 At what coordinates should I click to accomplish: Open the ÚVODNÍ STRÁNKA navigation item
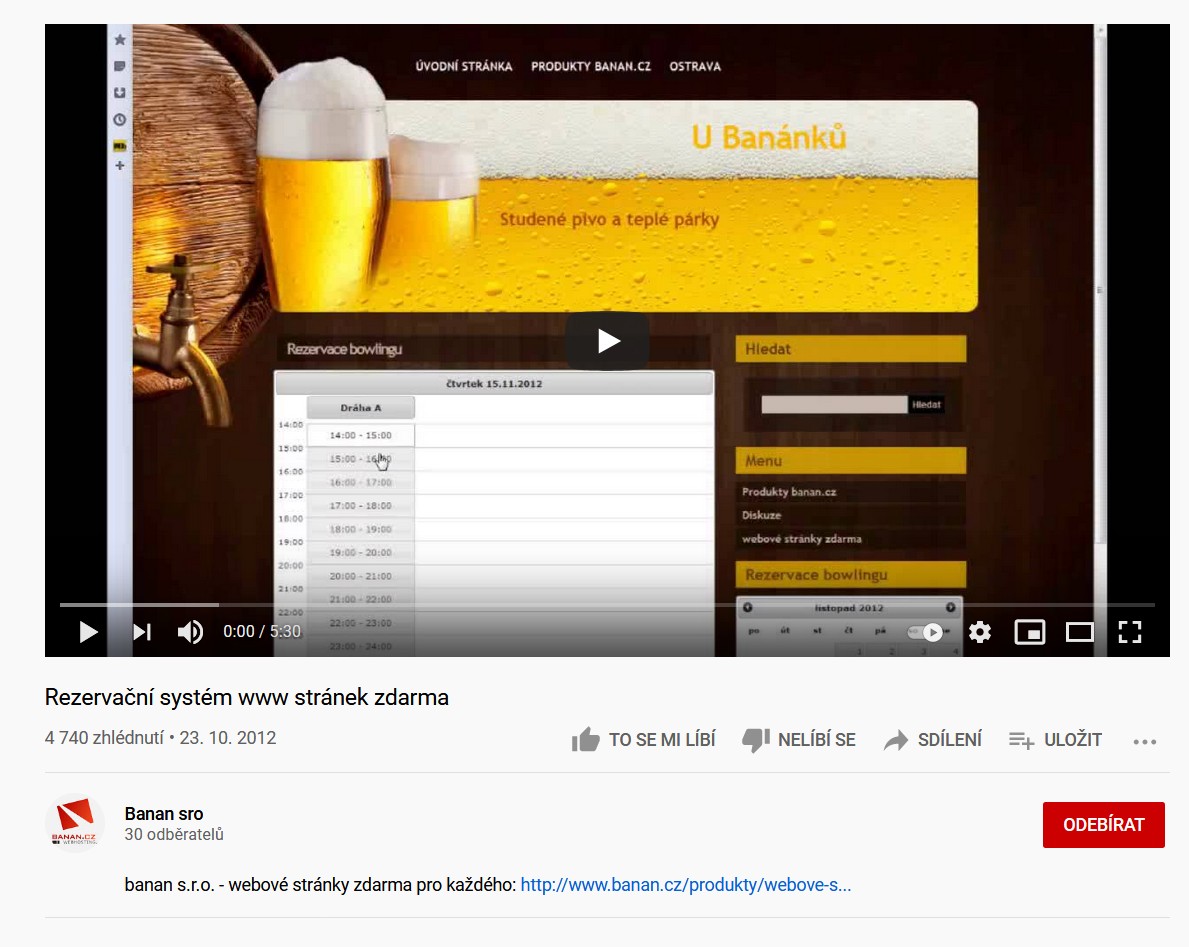pyautogui.click(x=466, y=65)
